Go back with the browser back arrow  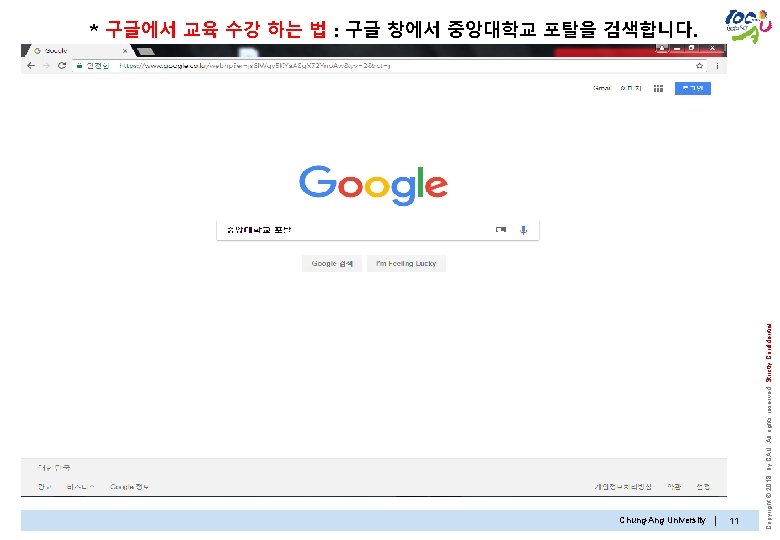tap(31, 66)
